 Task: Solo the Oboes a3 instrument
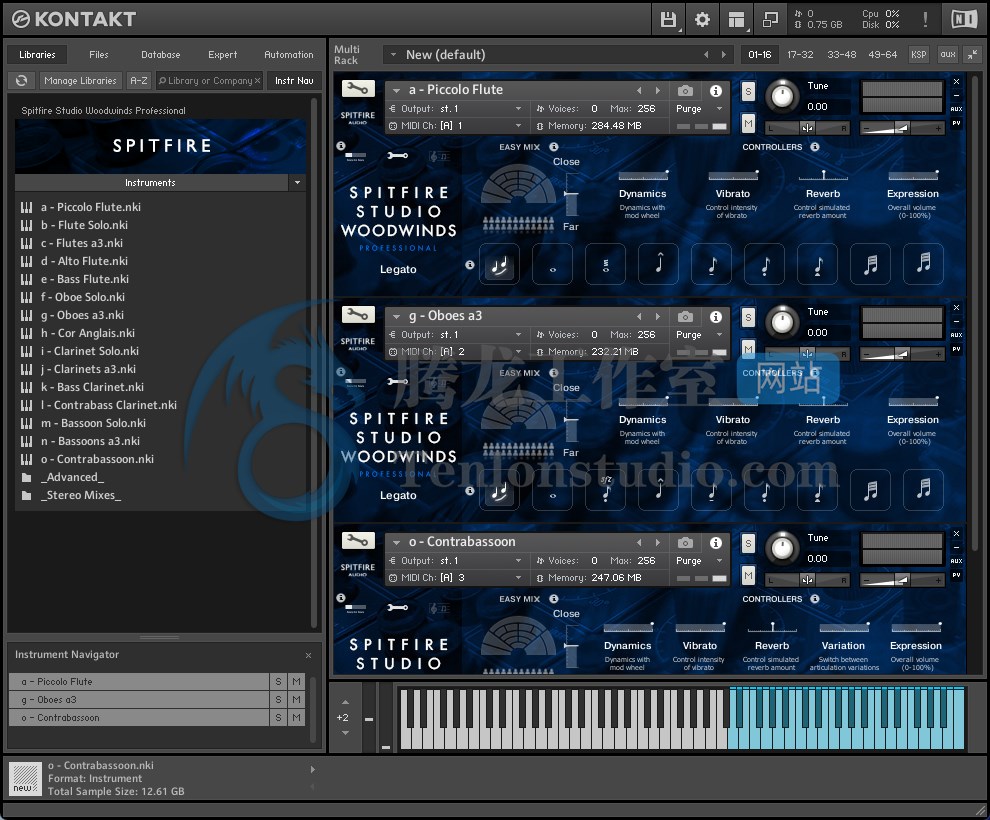point(748,318)
